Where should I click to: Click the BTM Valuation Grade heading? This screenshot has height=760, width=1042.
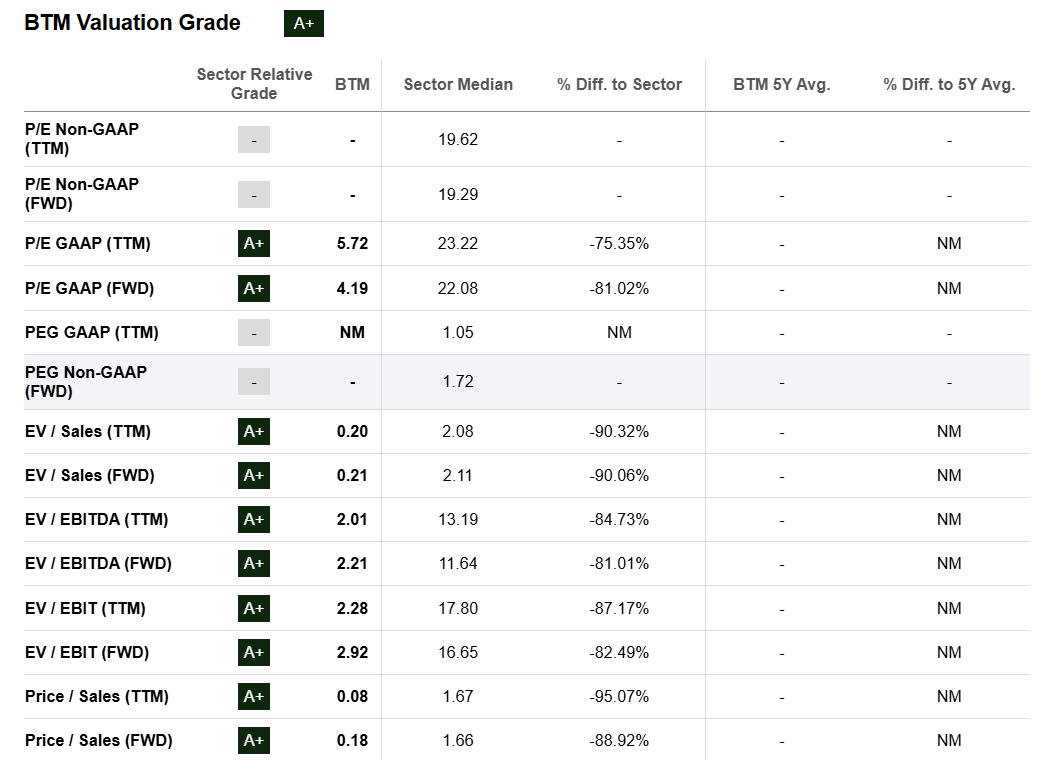132,23
